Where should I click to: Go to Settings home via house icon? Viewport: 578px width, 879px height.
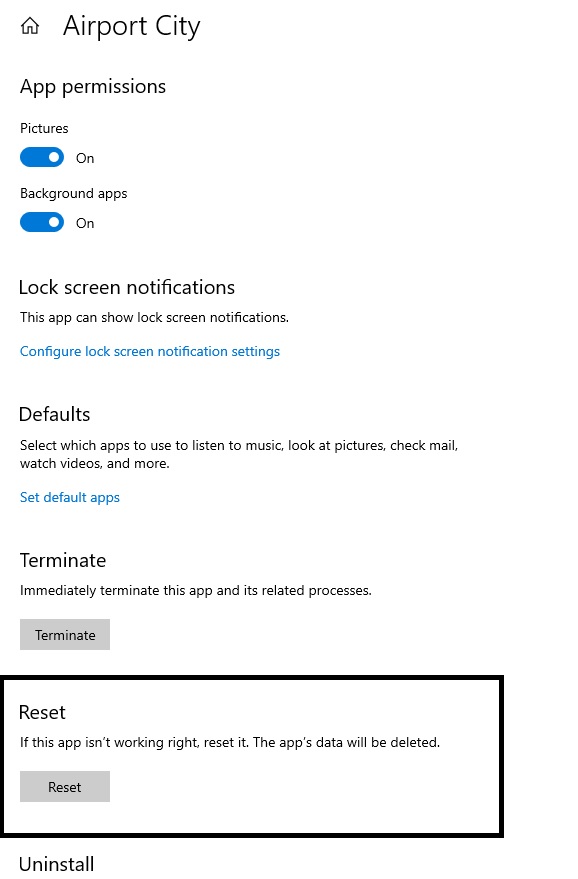coord(30,26)
